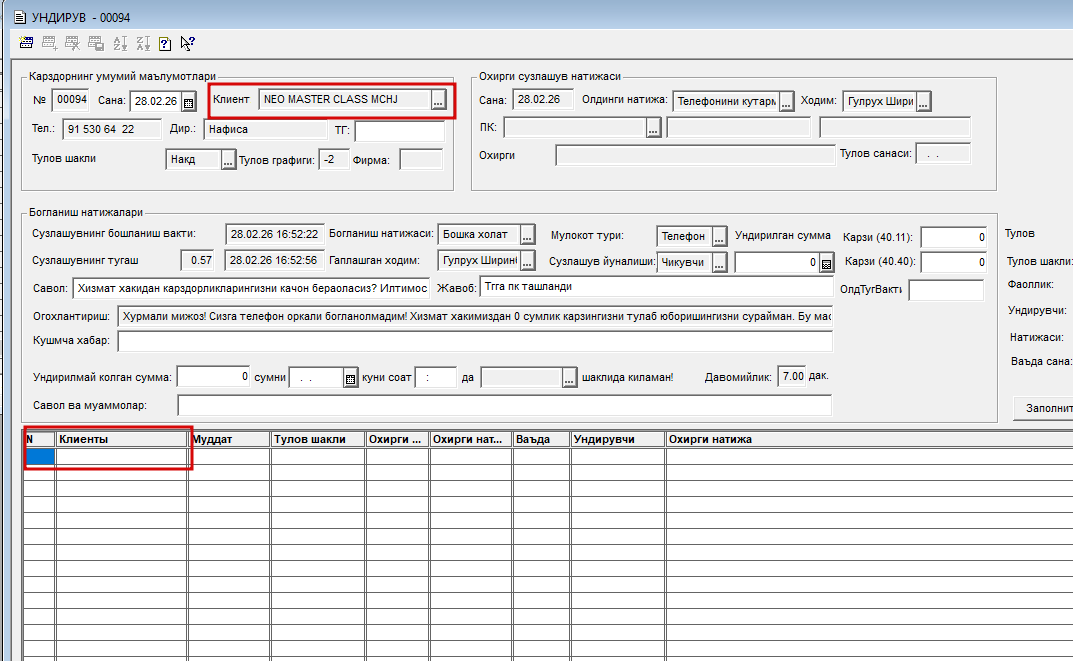Sort ascending A-Z from toolbar
The image size is (1073, 661).
pos(120,43)
